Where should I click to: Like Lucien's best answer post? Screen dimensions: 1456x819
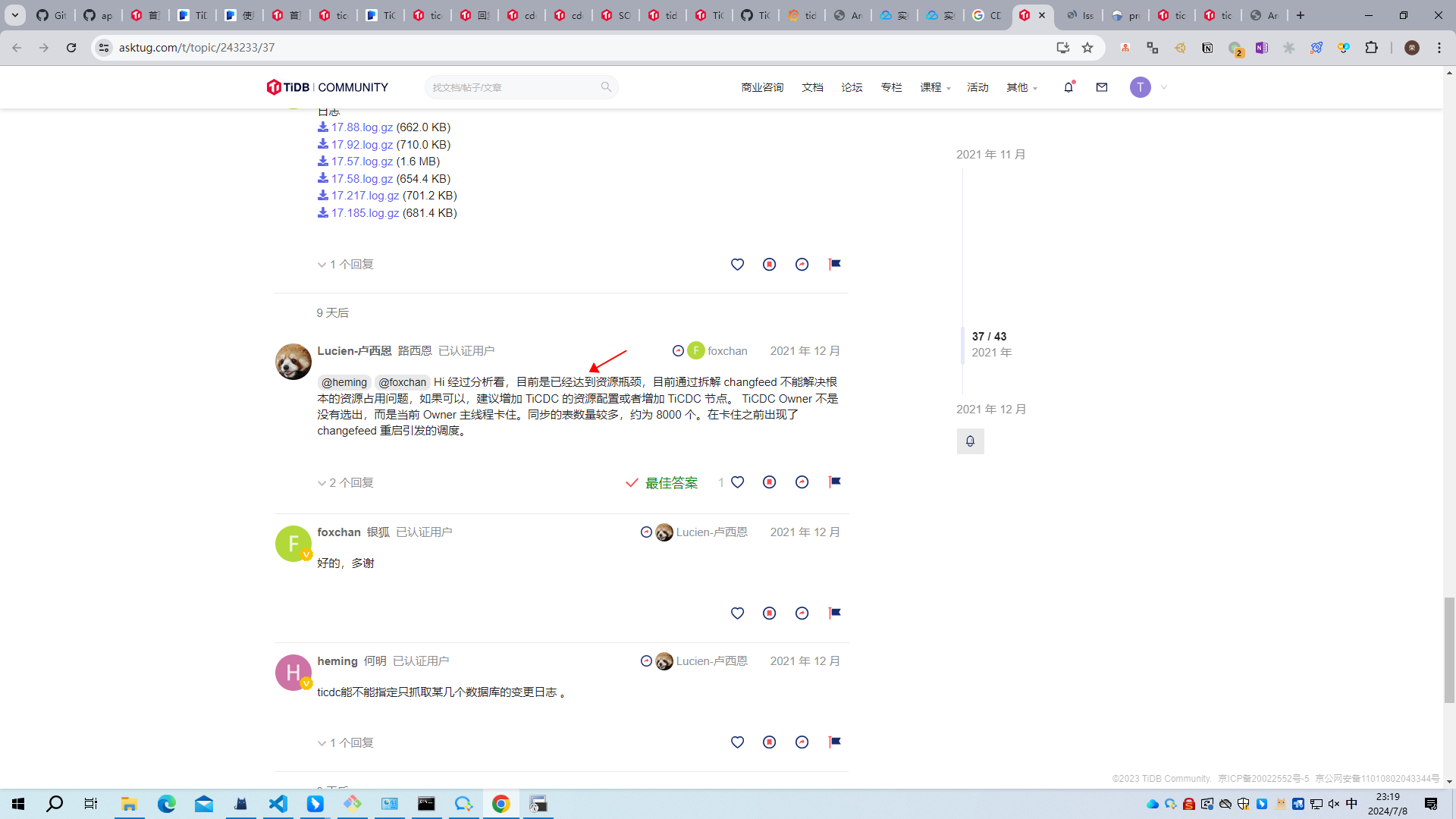coord(737,482)
